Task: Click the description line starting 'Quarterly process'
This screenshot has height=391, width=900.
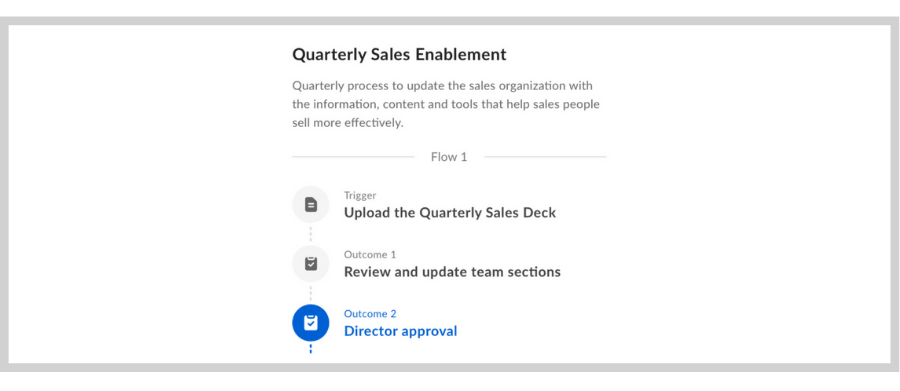Action: click(443, 86)
